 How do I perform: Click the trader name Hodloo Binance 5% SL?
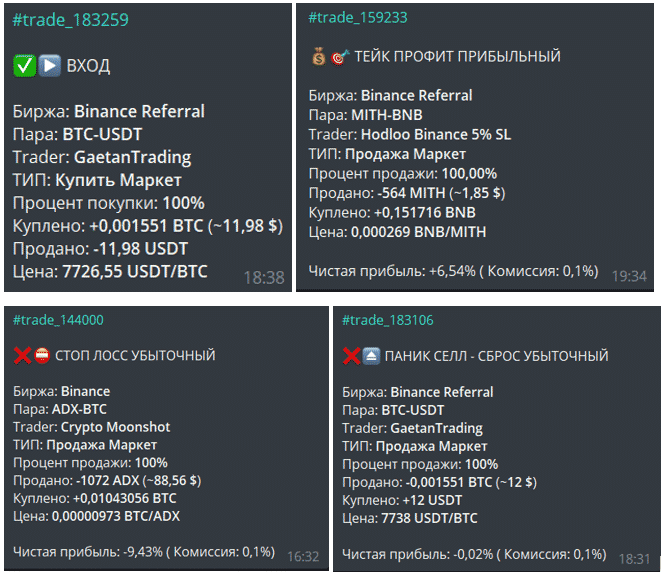(429, 134)
